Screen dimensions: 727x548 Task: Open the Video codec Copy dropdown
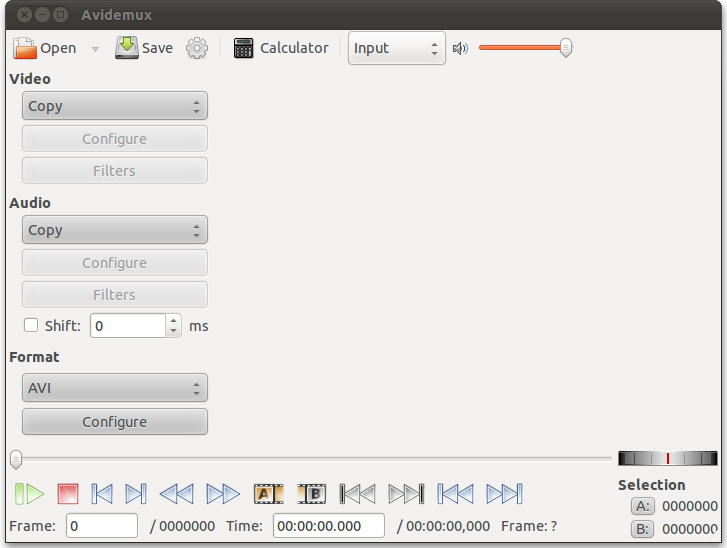(x=115, y=106)
